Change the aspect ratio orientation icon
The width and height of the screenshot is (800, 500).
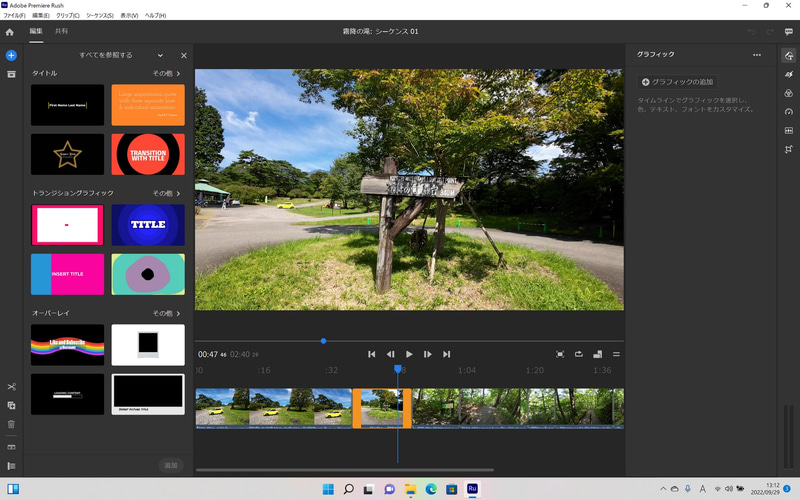click(597, 354)
